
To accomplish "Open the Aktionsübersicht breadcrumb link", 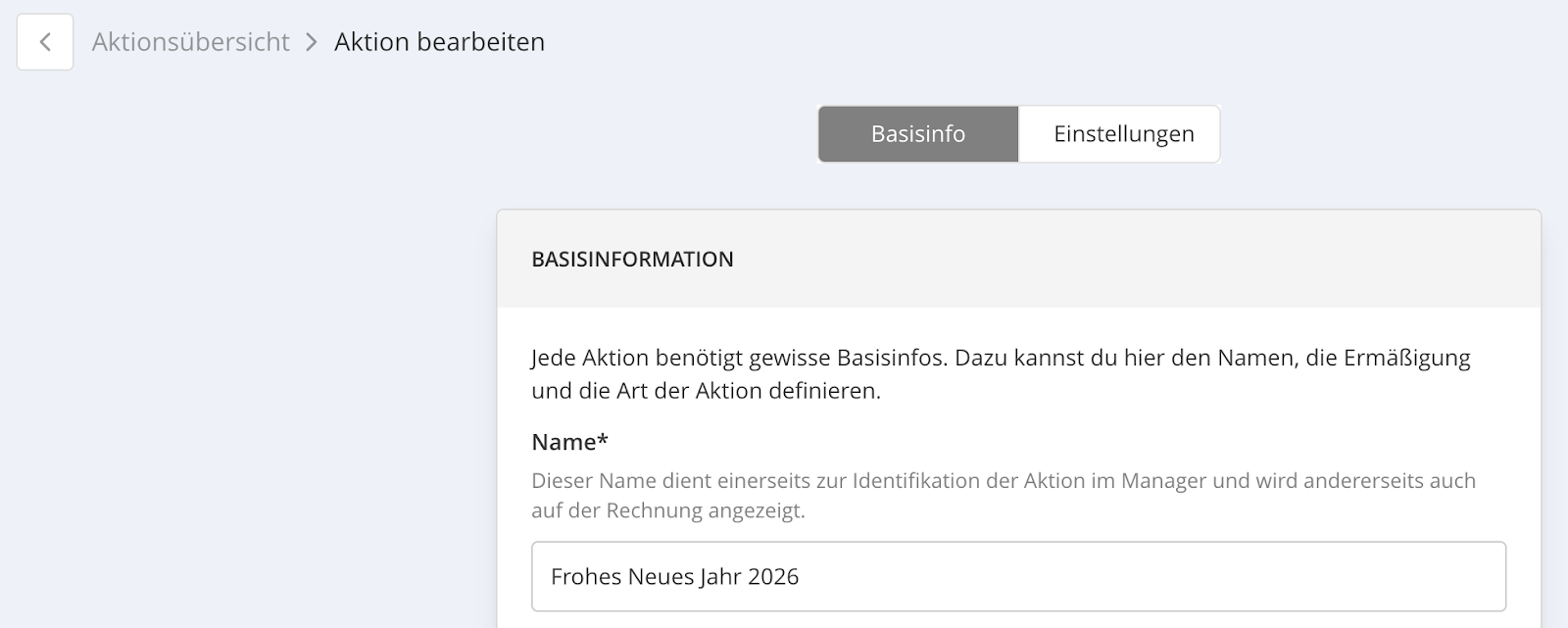I will (x=191, y=42).
